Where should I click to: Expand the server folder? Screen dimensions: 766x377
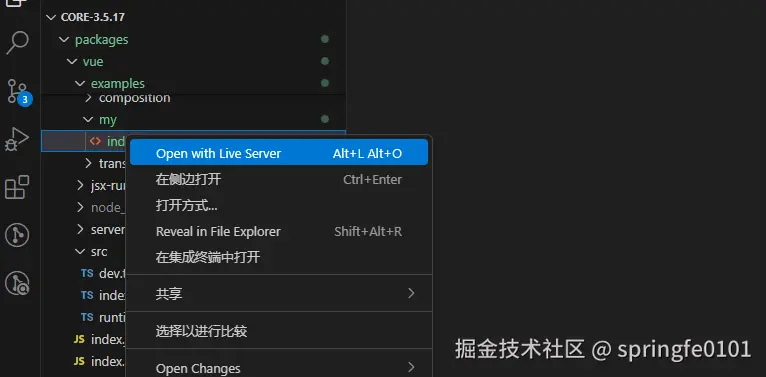point(80,230)
